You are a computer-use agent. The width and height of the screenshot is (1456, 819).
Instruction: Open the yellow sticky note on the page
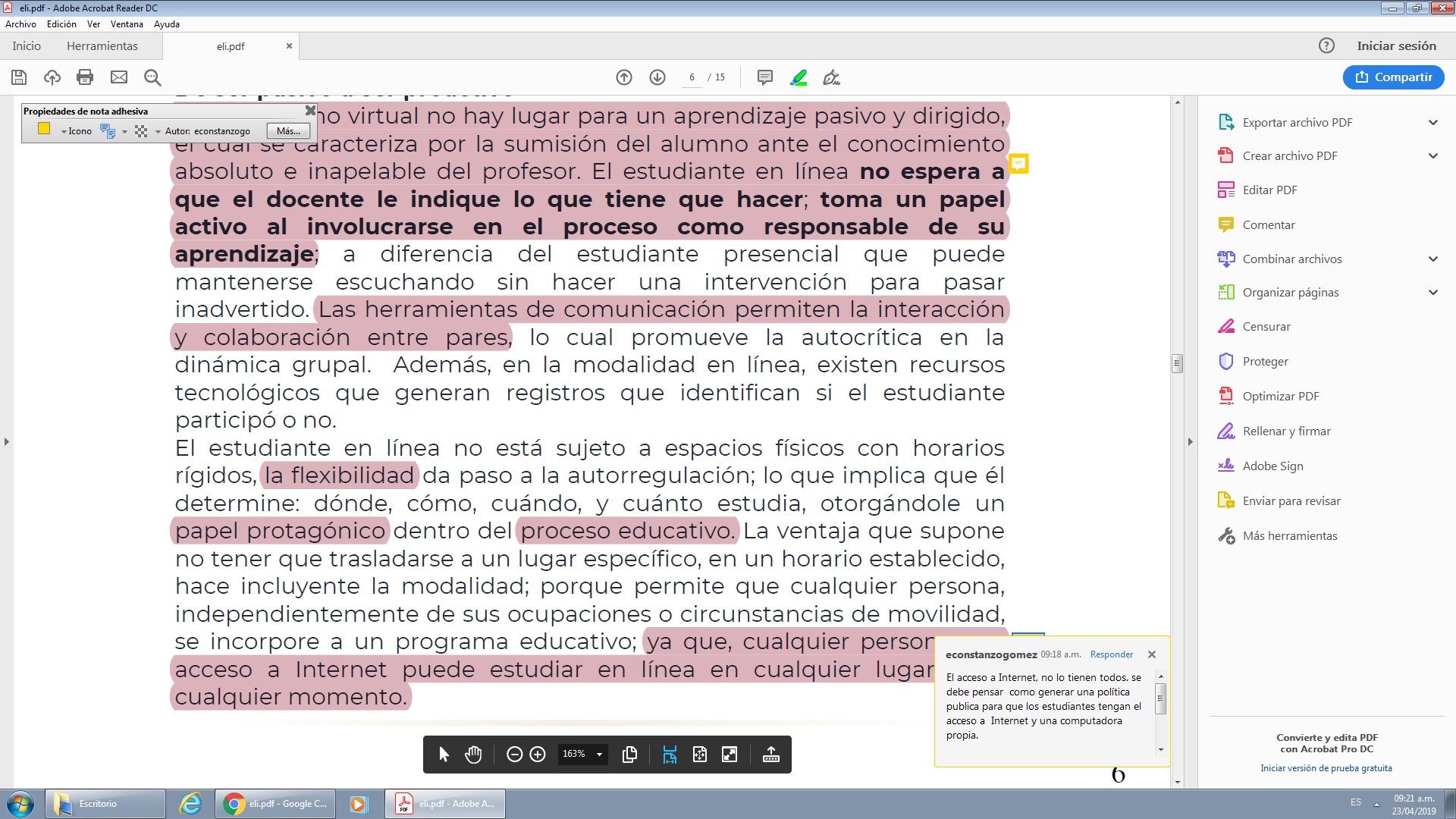1018,163
